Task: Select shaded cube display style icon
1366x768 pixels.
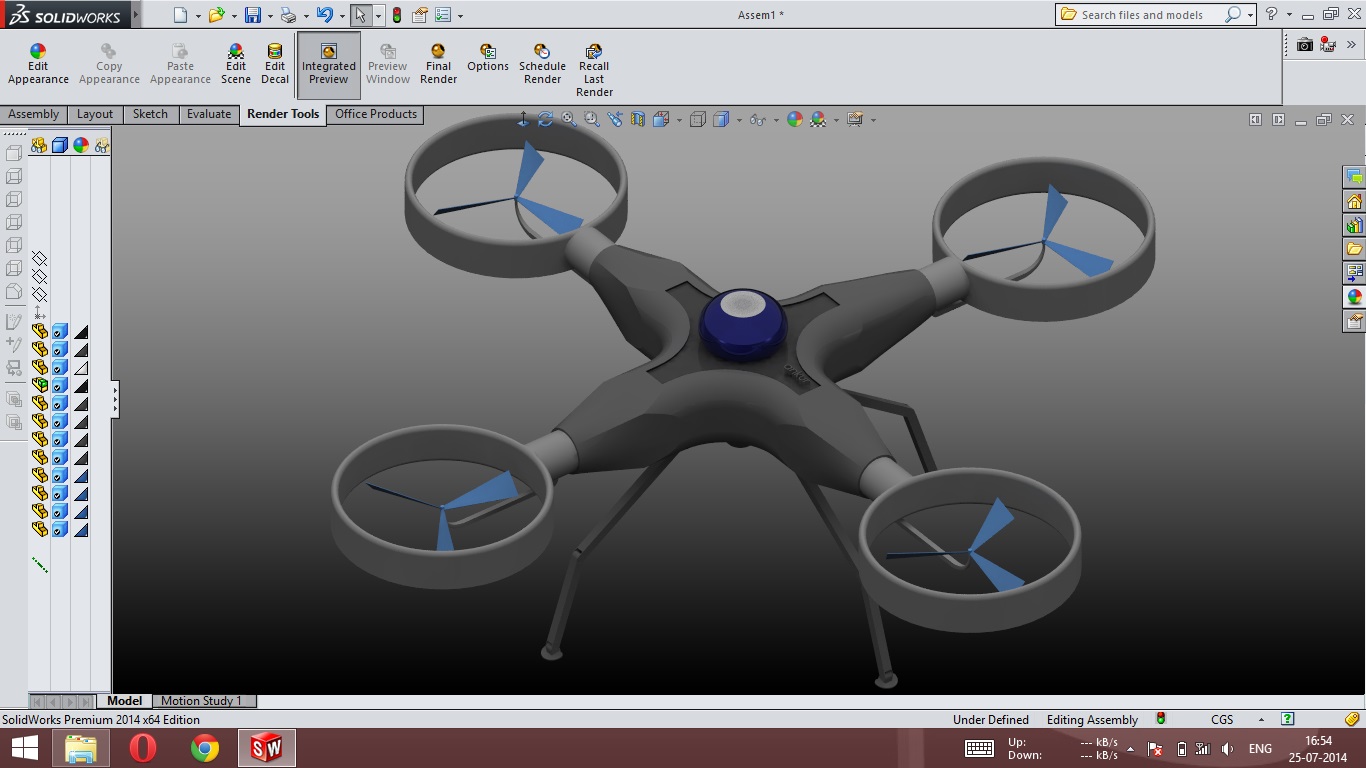Action: tap(722, 119)
